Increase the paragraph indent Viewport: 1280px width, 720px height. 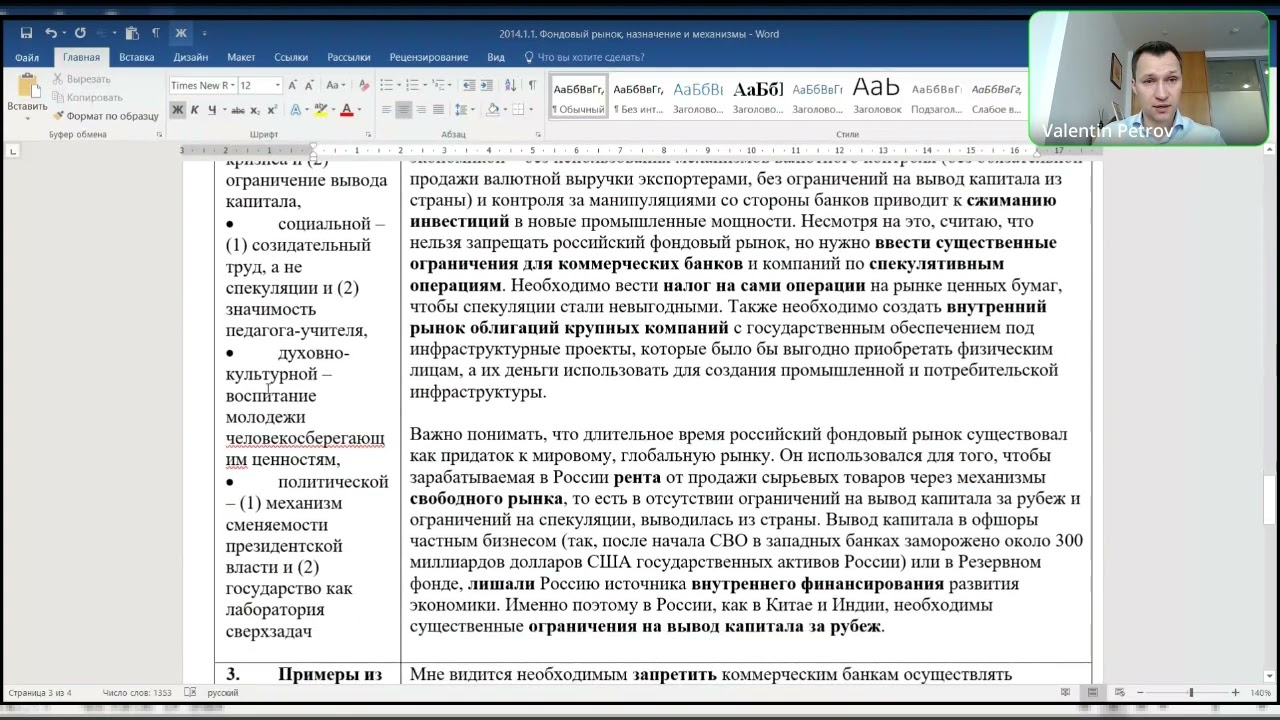pos(486,85)
